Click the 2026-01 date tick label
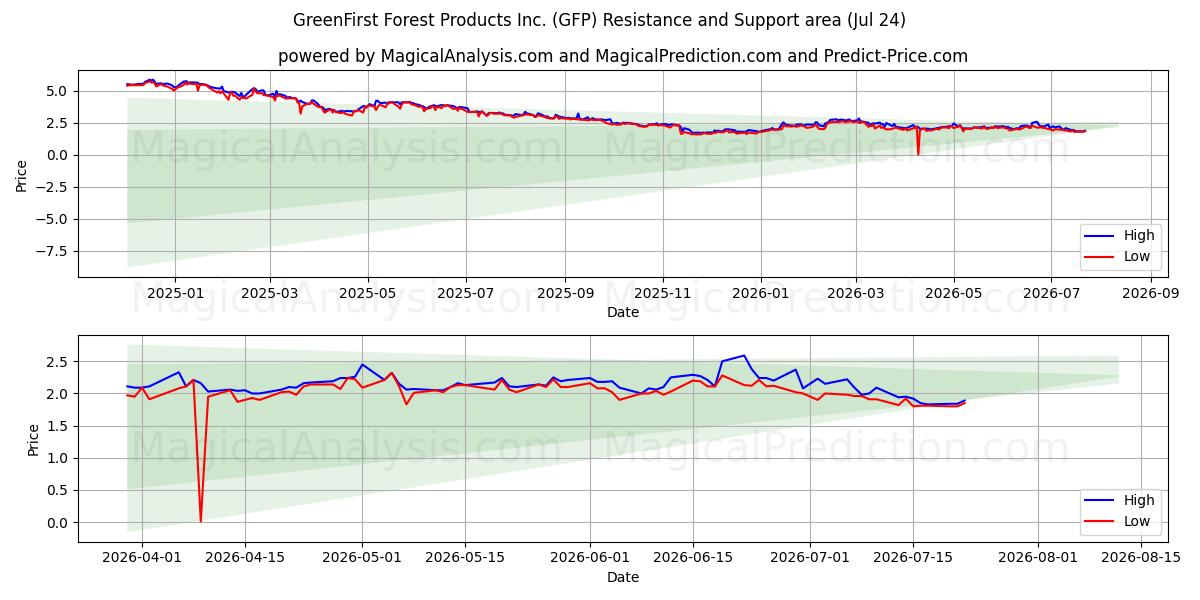Image resolution: width=1200 pixels, height=600 pixels. click(761, 294)
